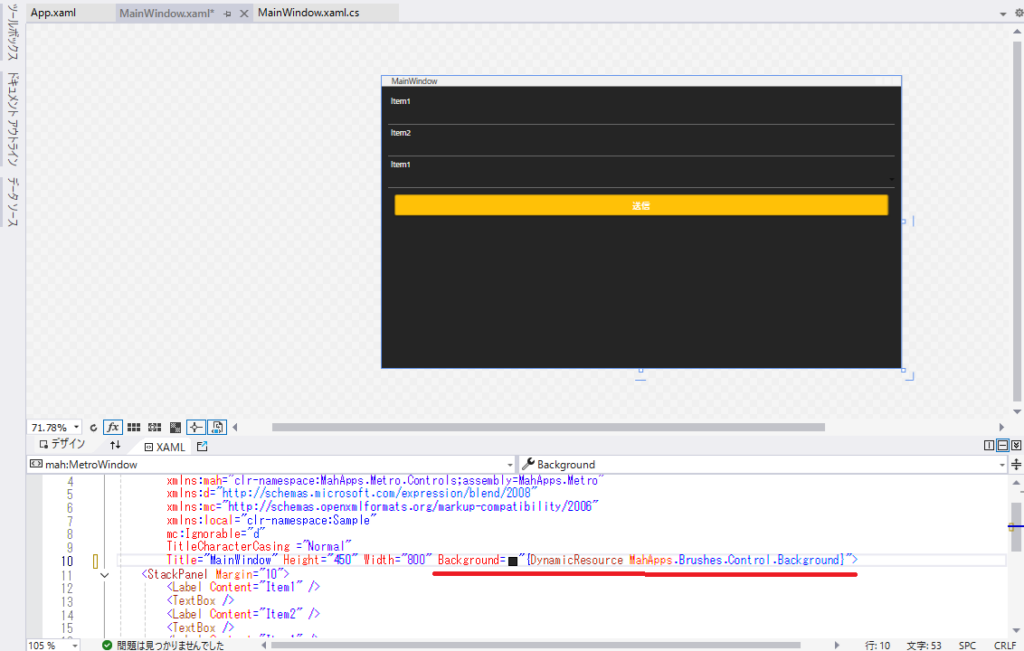Click the 行: 10 status indicator

click(x=877, y=645)
